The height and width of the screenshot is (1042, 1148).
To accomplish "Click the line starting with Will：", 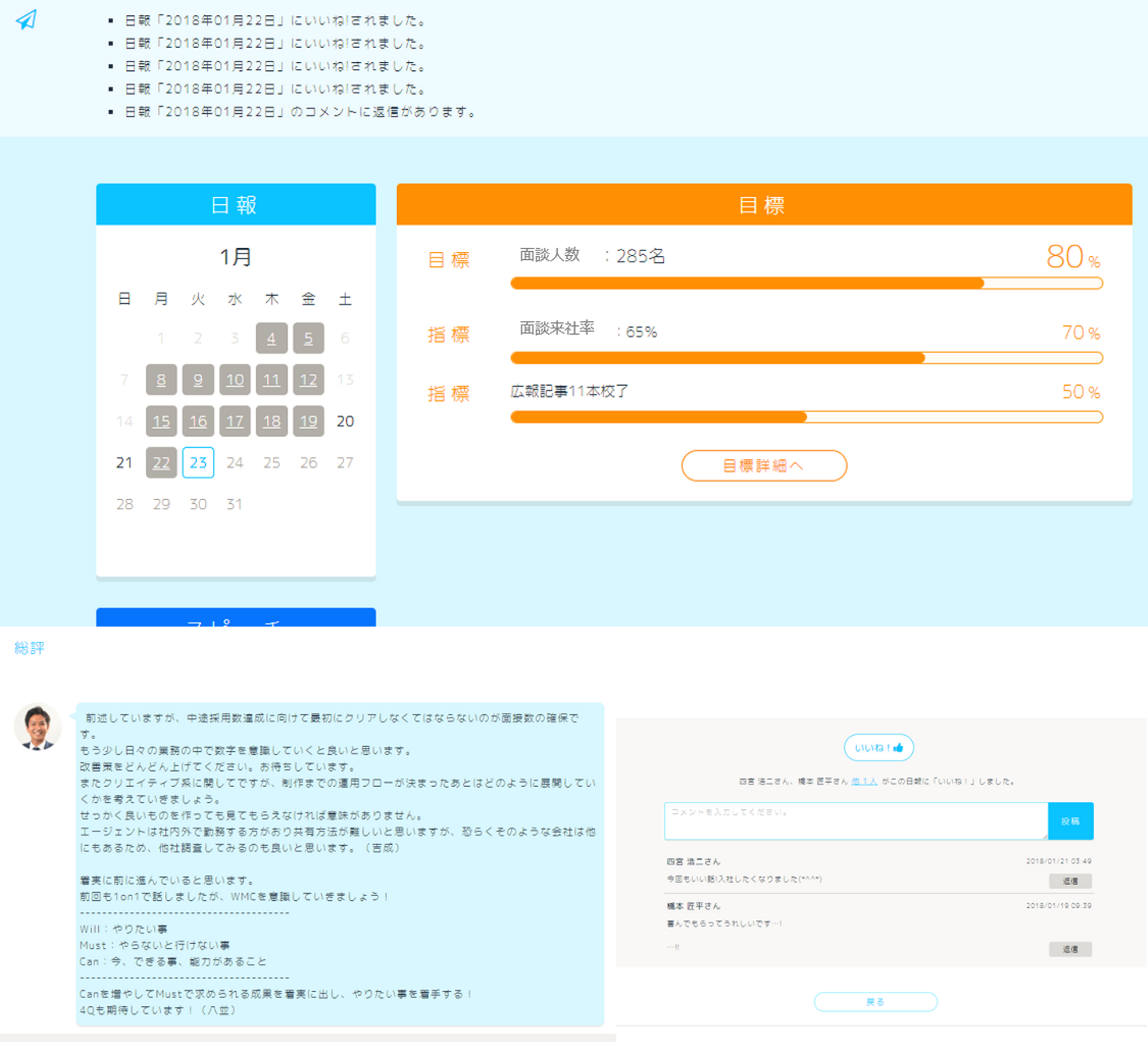I will click(x=124, y=929).
